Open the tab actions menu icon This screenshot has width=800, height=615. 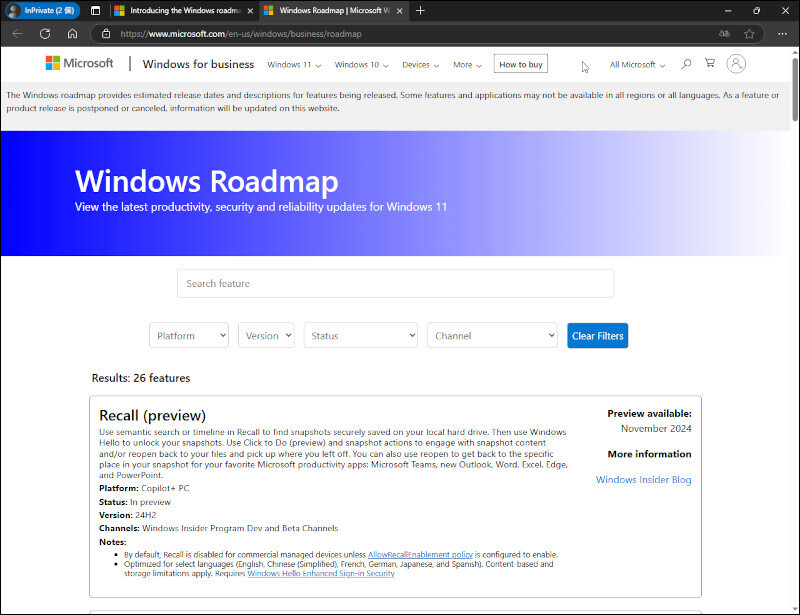95,11
